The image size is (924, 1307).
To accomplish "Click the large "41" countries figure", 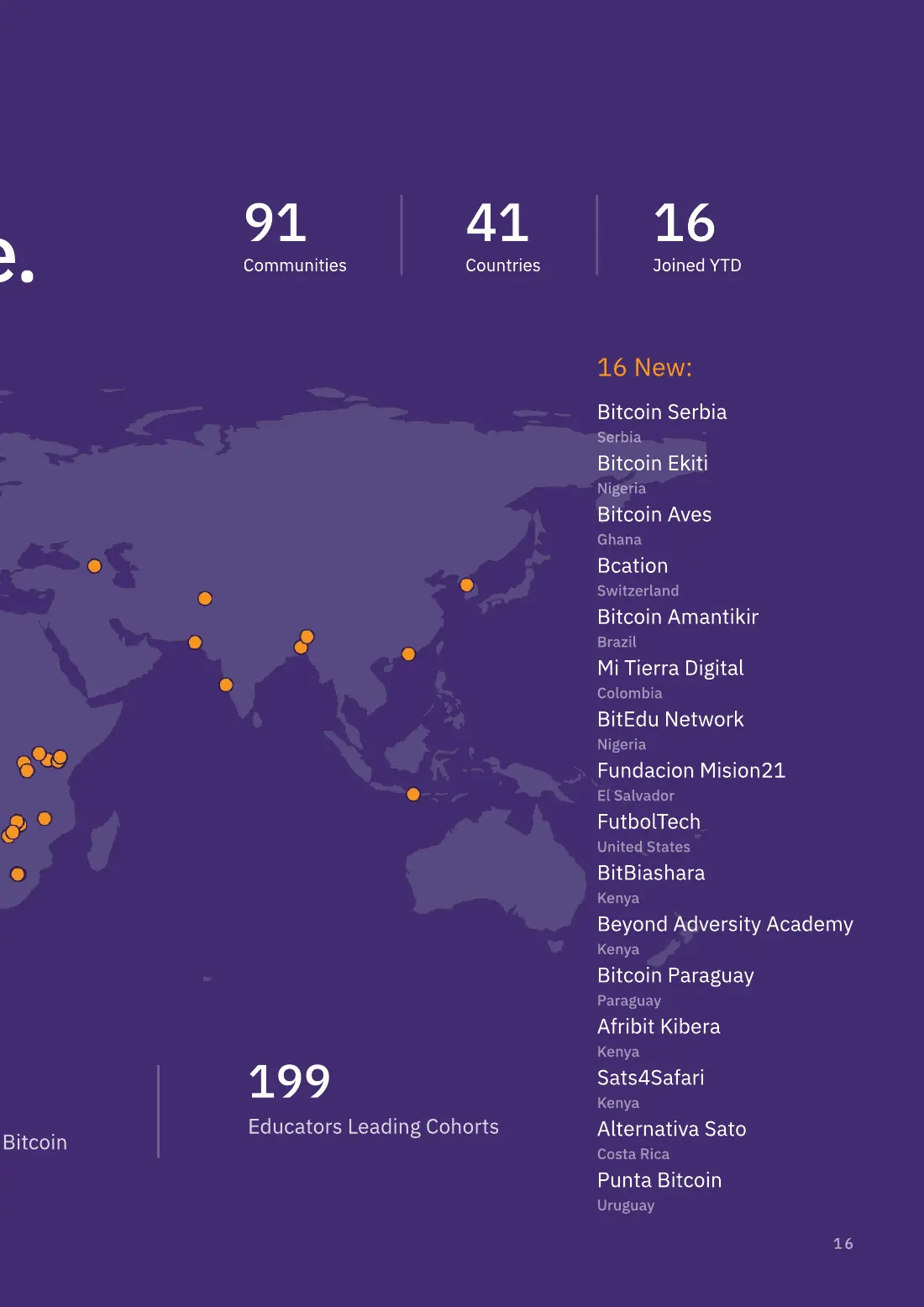I will coord(497,223).
